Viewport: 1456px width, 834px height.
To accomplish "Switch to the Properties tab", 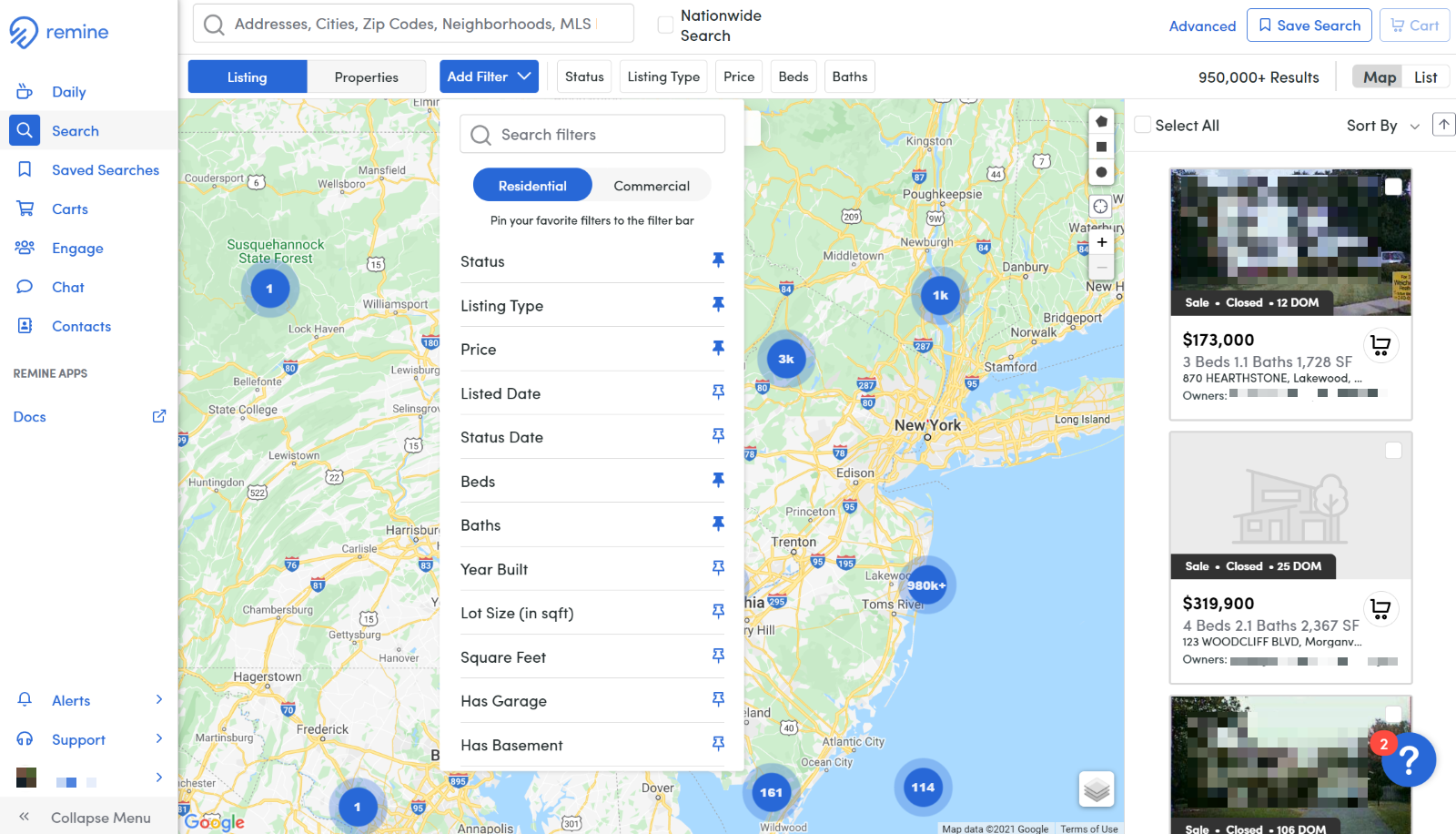I will pos(366,77).
